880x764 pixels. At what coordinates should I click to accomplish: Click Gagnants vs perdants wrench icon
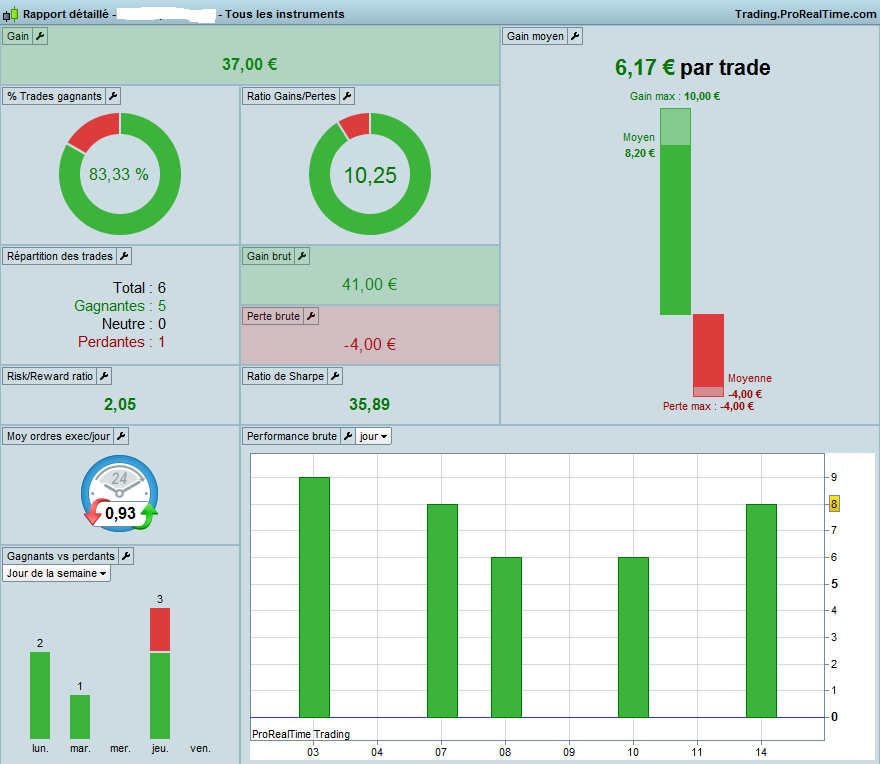click(126, 556)
